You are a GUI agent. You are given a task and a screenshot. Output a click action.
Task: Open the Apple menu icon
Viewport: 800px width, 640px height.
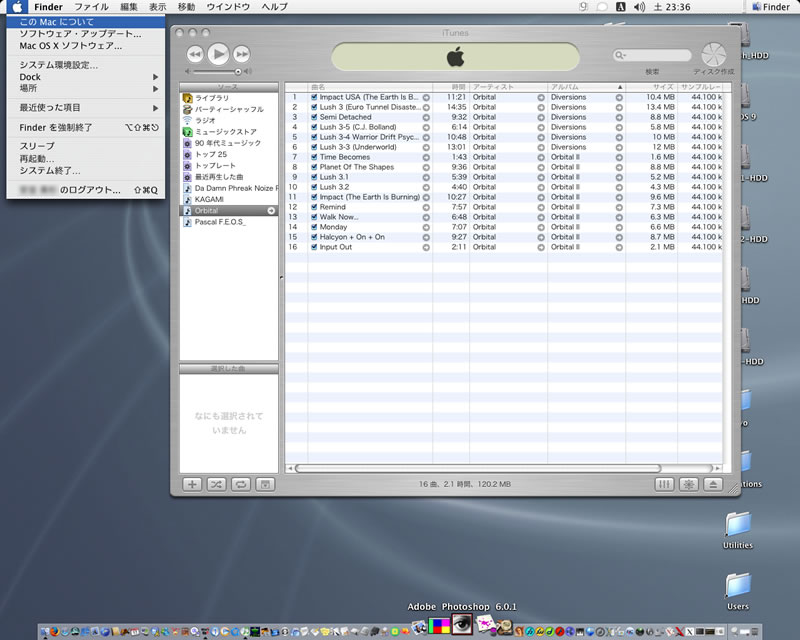[x=17, y=7]
